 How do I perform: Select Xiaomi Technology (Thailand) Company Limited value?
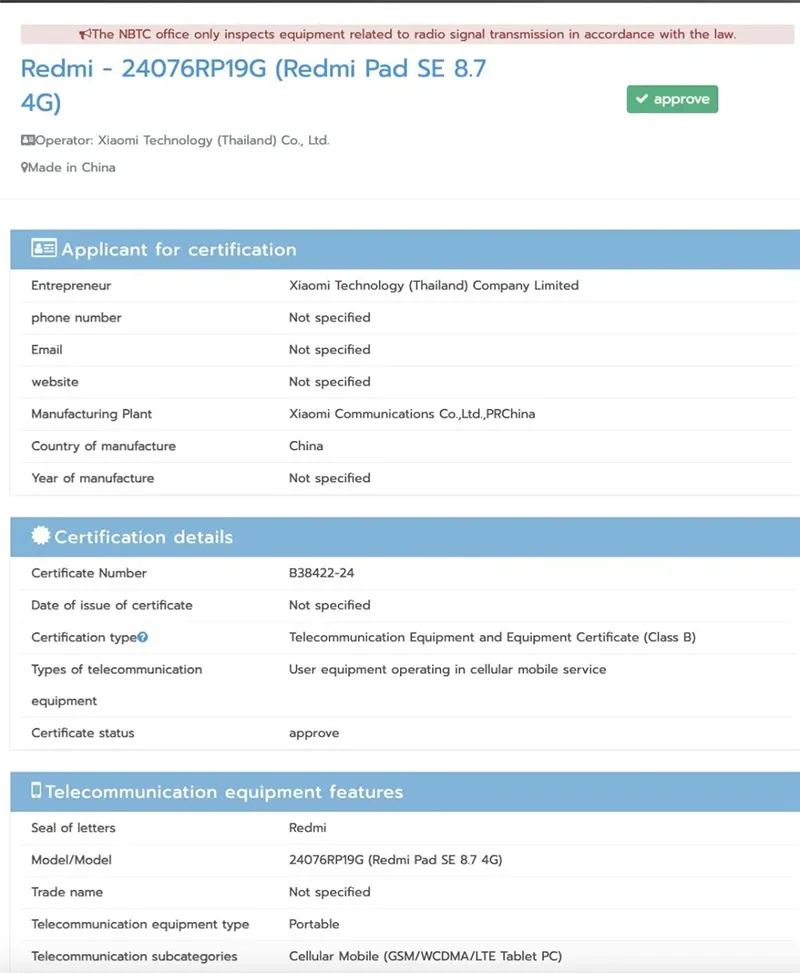pos(434,285)
